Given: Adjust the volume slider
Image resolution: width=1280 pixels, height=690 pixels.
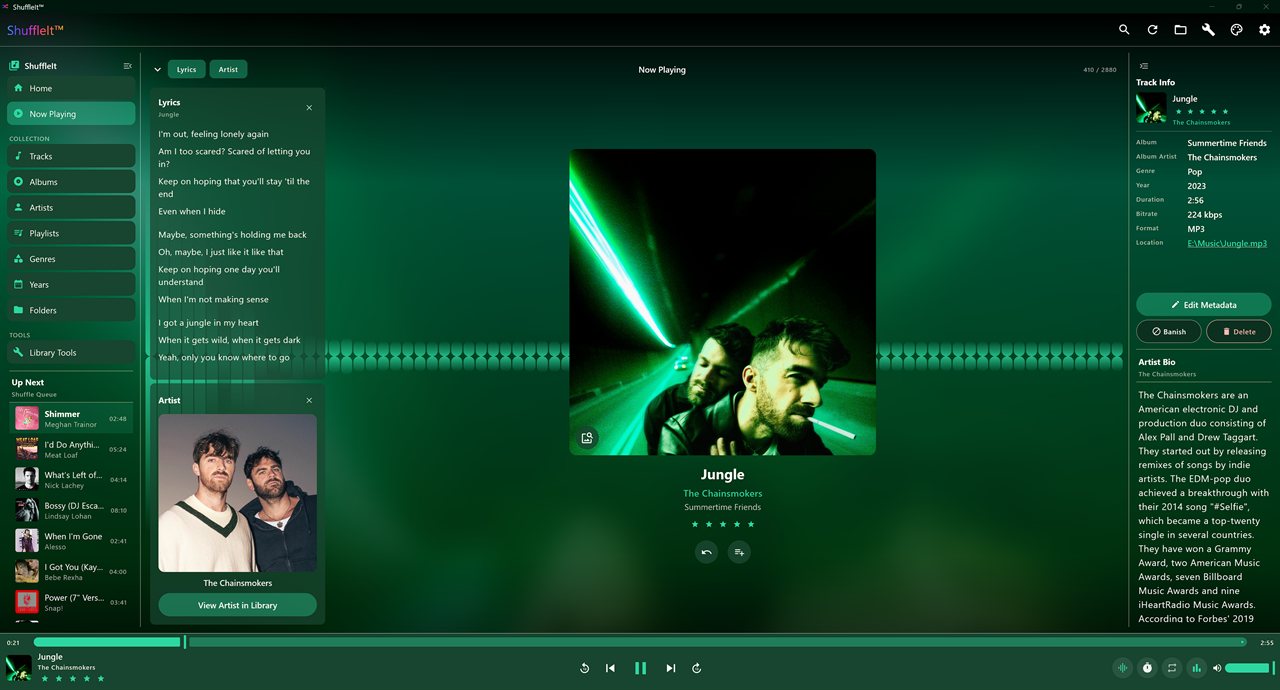Looking at the screenshot, I should coord(1247,668).
